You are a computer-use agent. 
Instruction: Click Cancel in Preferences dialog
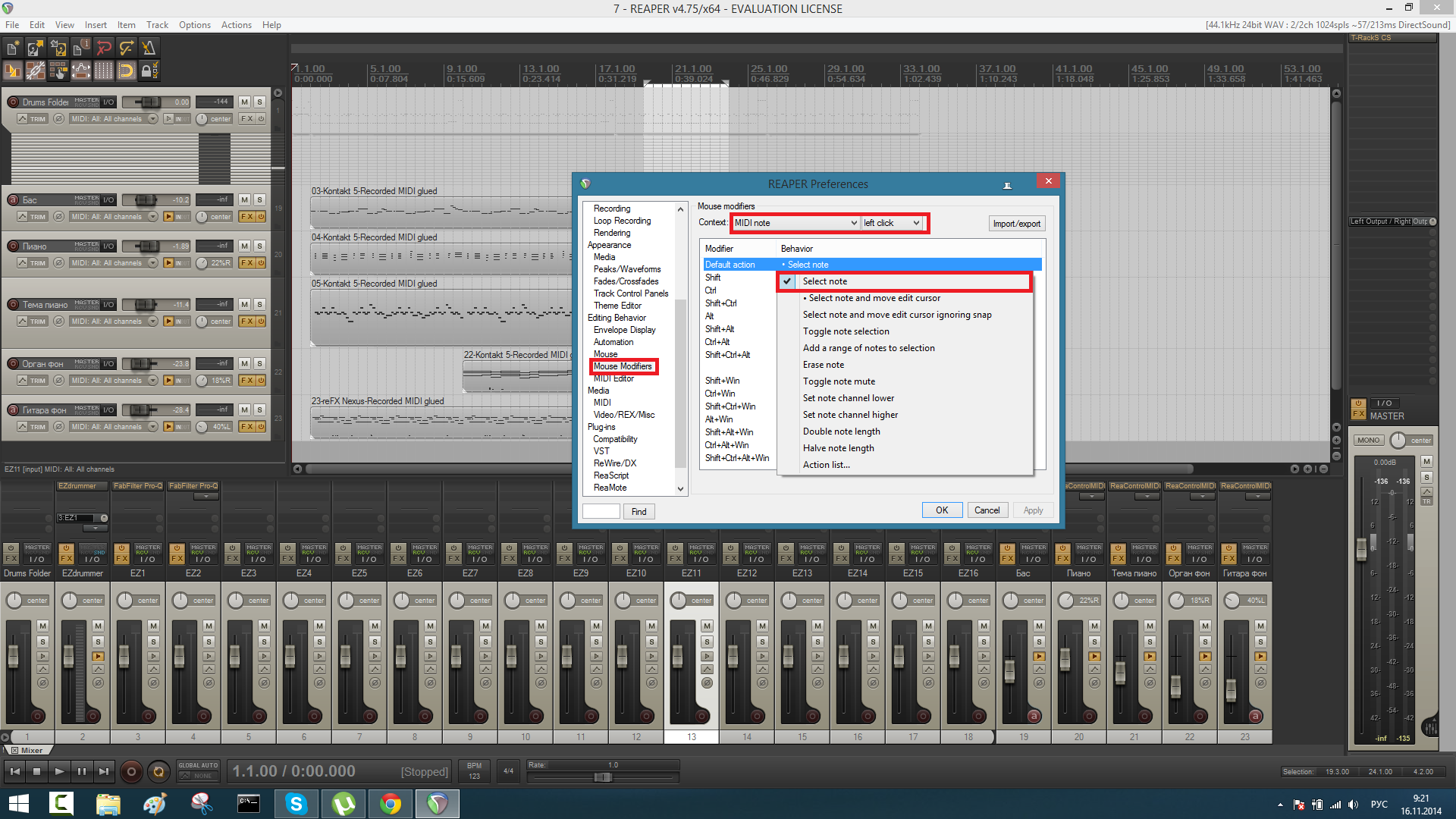click(987, 510)
